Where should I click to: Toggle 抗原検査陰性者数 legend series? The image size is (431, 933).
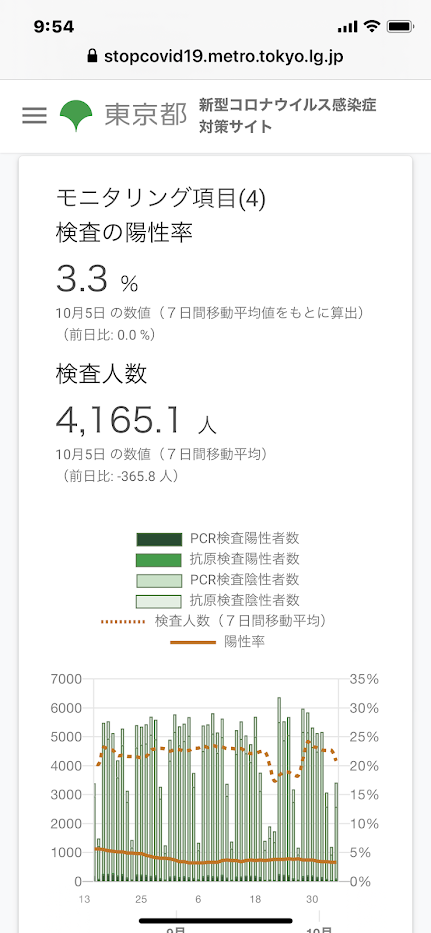[217, 600]
